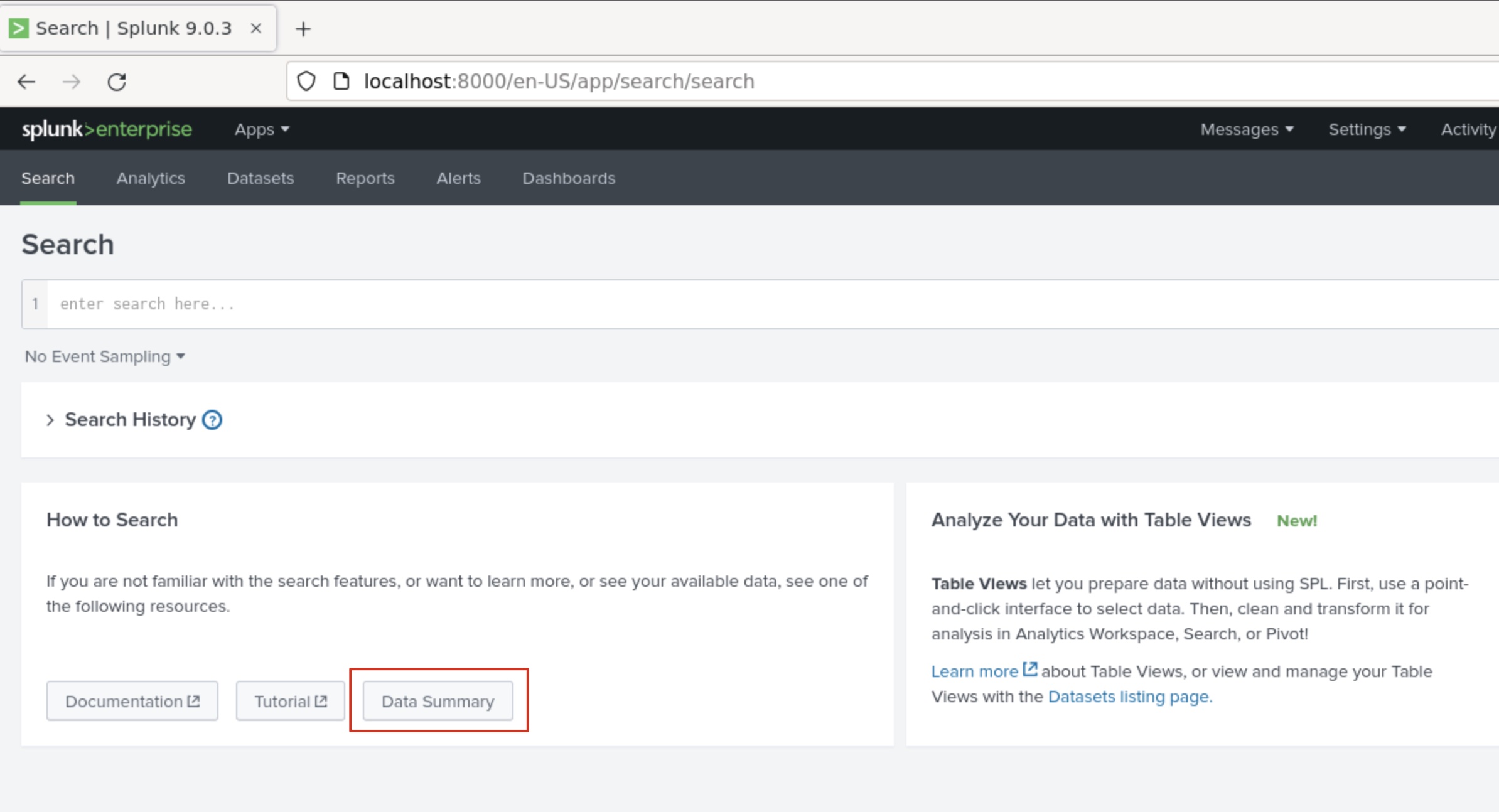Open a new browser tab with plus icon
Screen dimensions: 1499x812
303,29
